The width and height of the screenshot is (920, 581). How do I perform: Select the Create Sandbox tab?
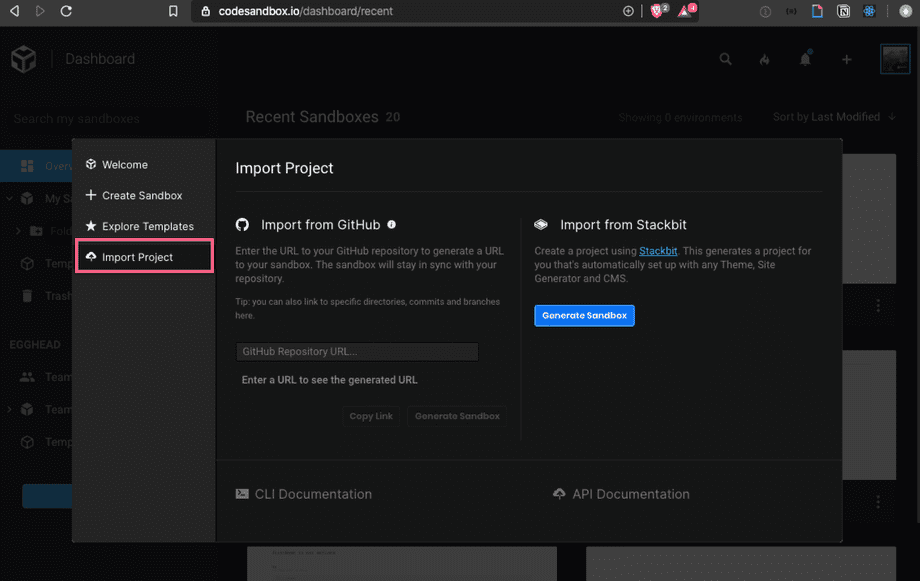click(144, 195)
